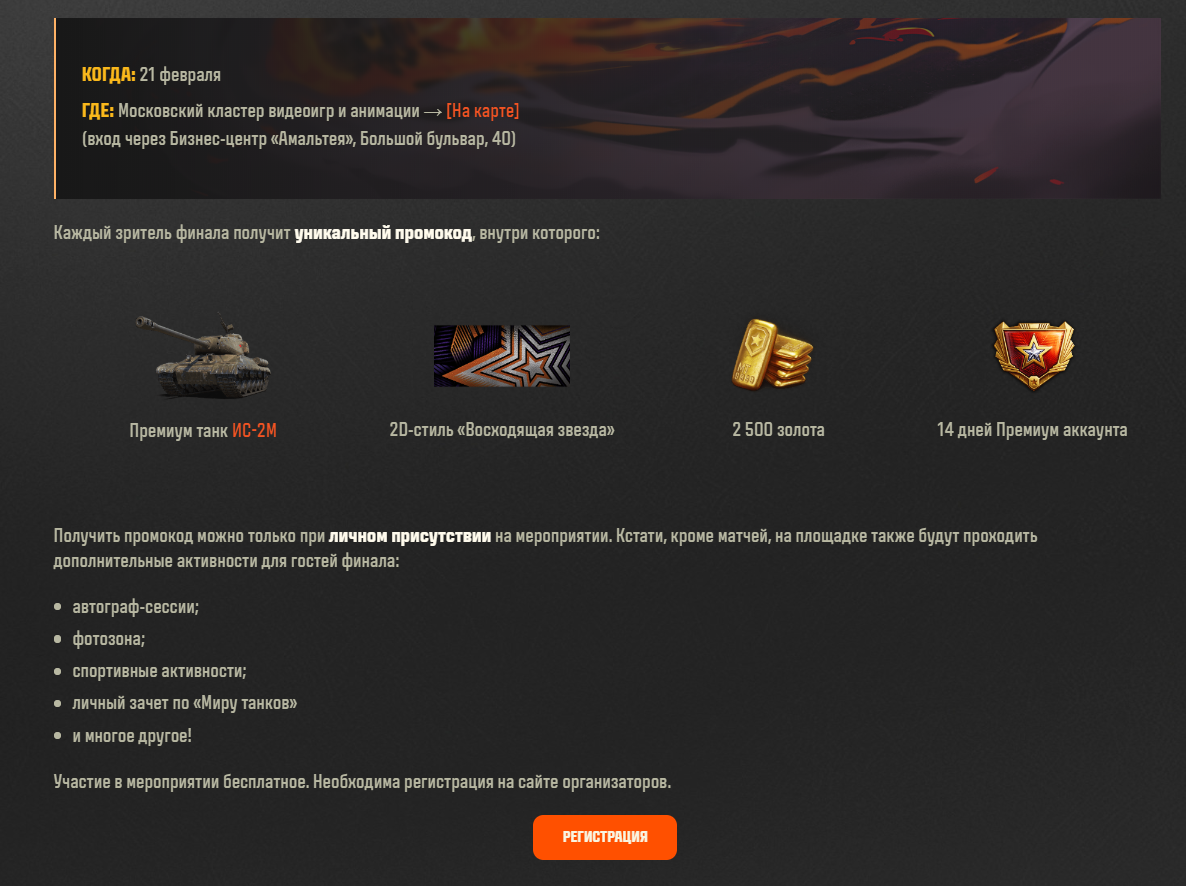This screenshot has width=1186, height=886.
Task: Click the 2 500 золота caption
Action: 778,430
